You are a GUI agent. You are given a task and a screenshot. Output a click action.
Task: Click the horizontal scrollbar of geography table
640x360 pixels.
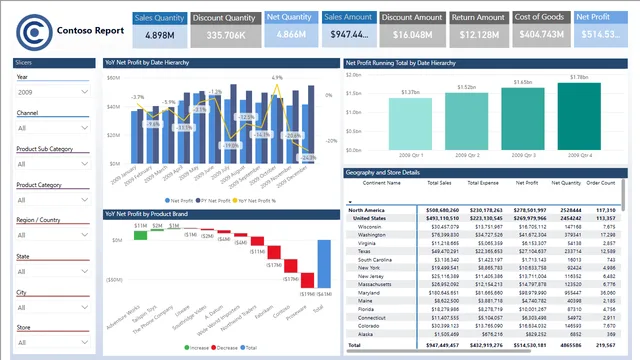pos(439,350)
